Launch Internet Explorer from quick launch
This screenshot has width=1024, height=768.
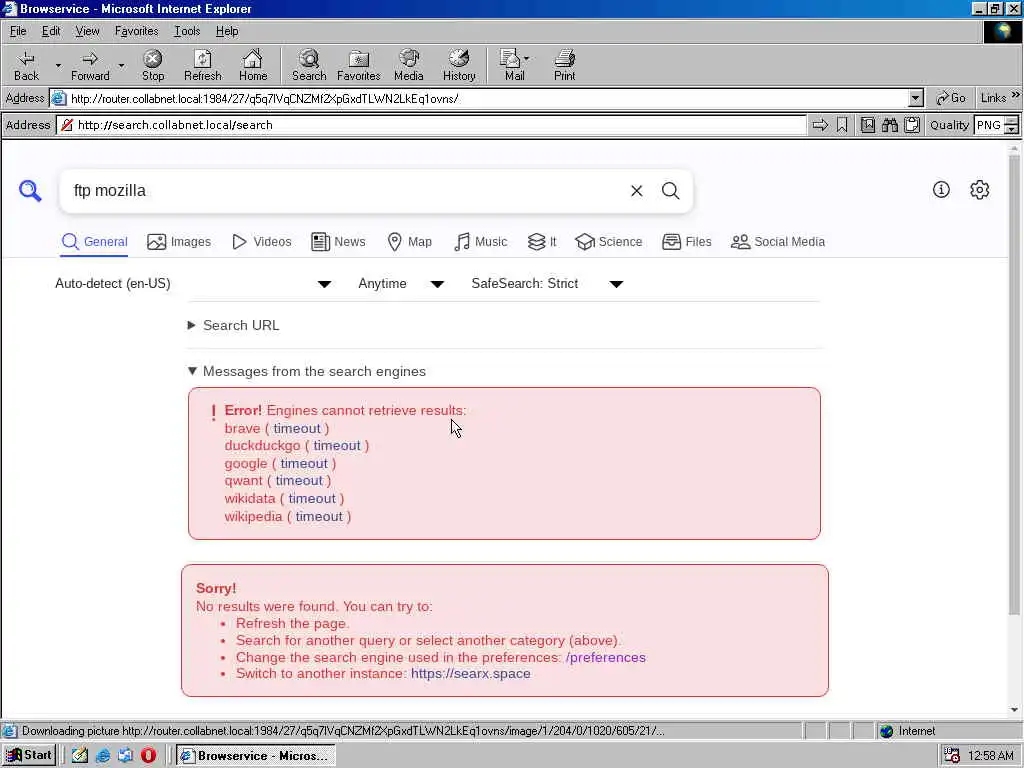103,756
